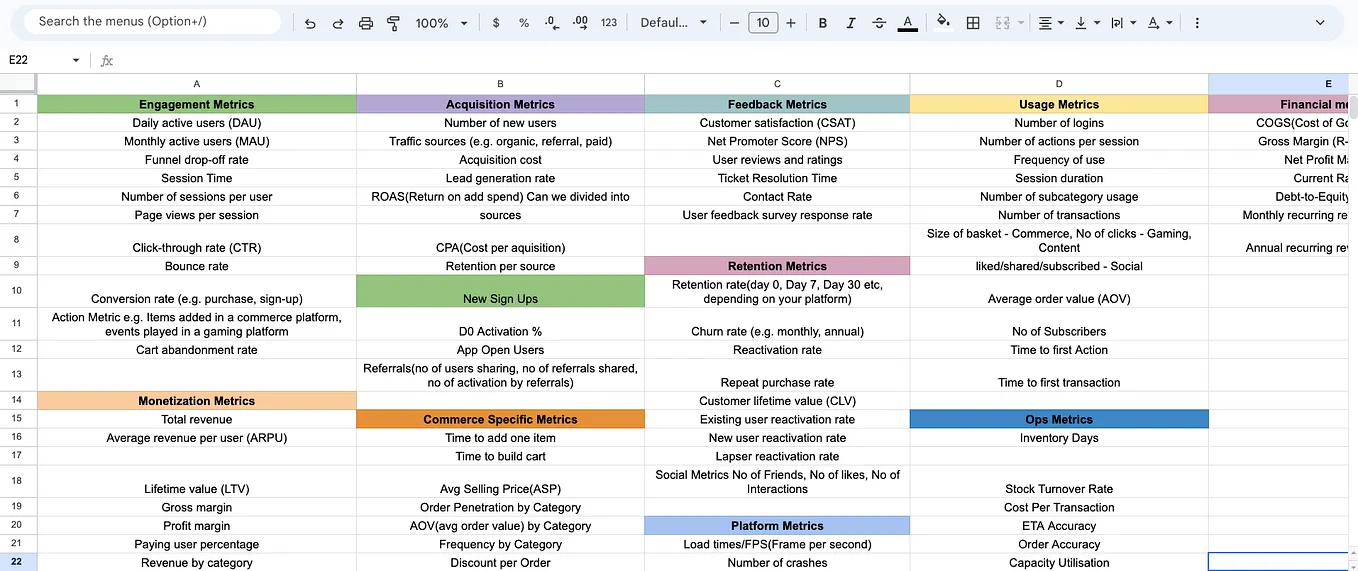Select row 22 header
1358x571 pixels.
(18, 563)
